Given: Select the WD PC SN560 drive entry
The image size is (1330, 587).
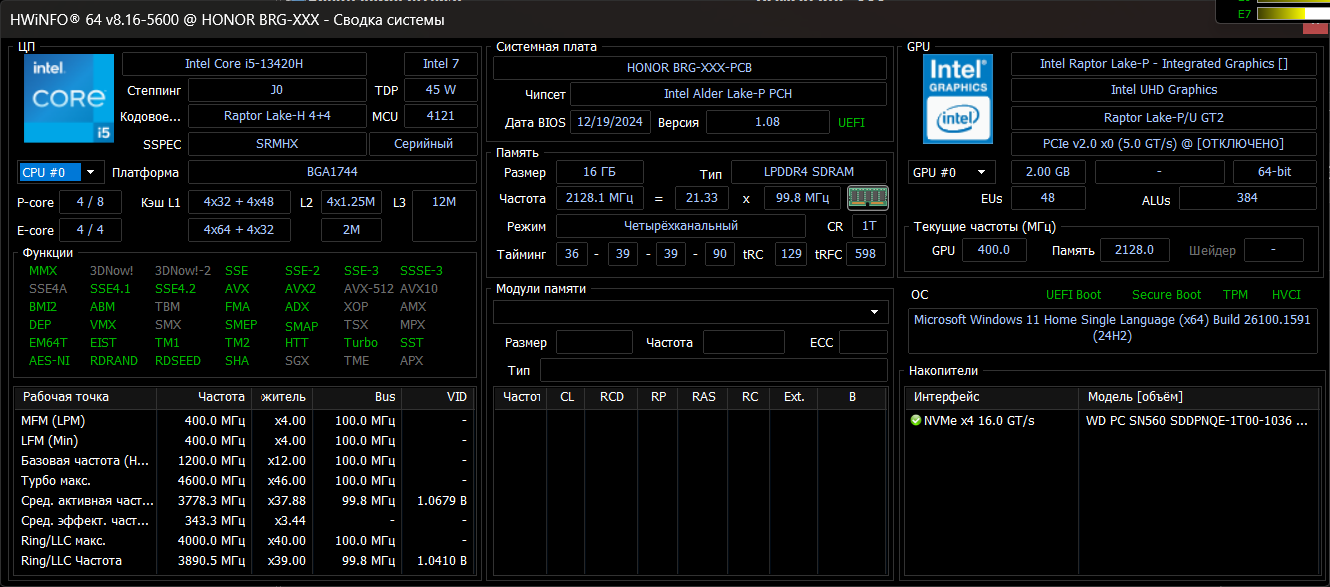Looking at the screenshot, I should [x=1196, y=421].
